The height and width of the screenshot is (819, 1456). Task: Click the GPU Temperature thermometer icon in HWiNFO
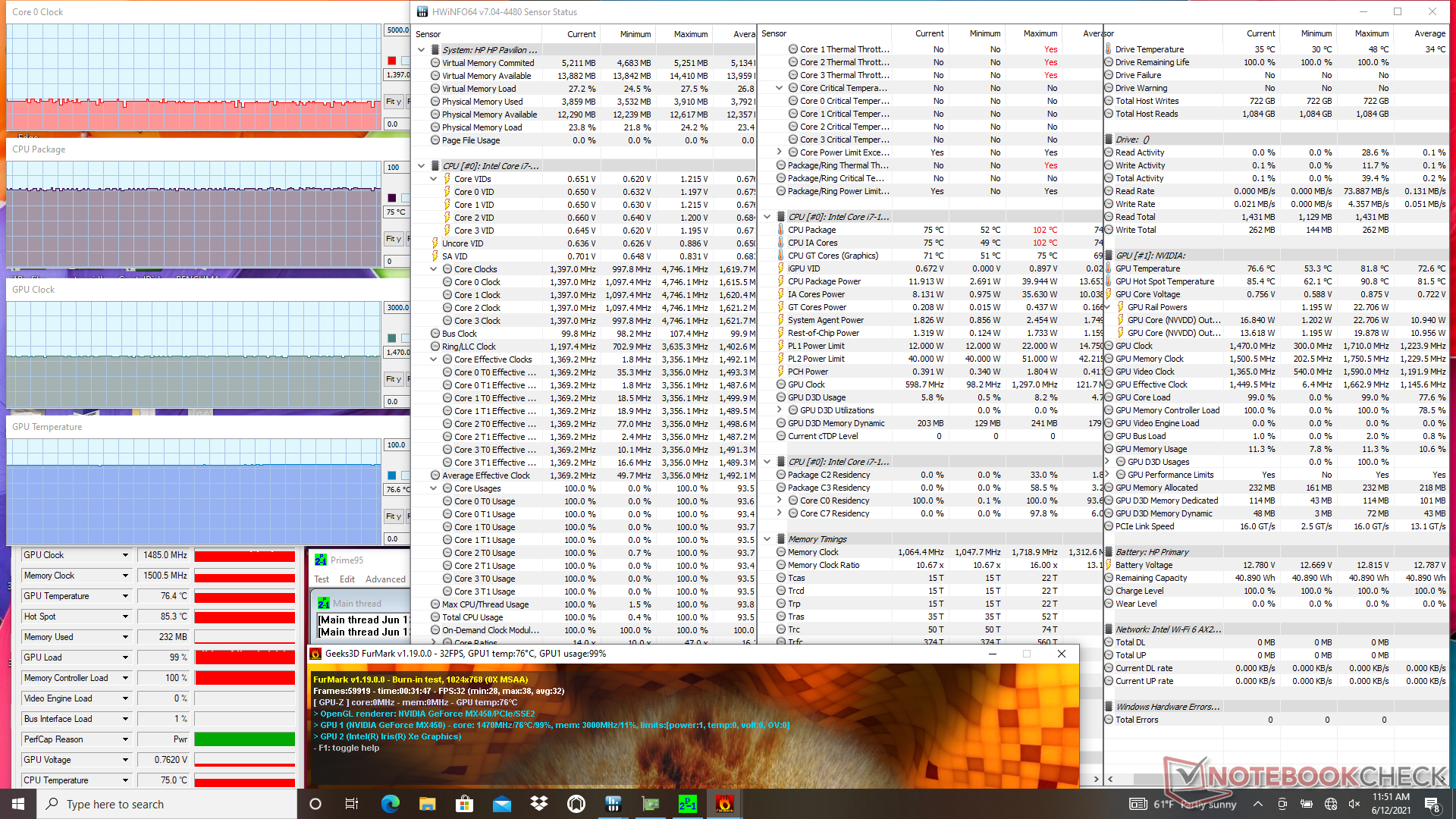coord(1109,268)
